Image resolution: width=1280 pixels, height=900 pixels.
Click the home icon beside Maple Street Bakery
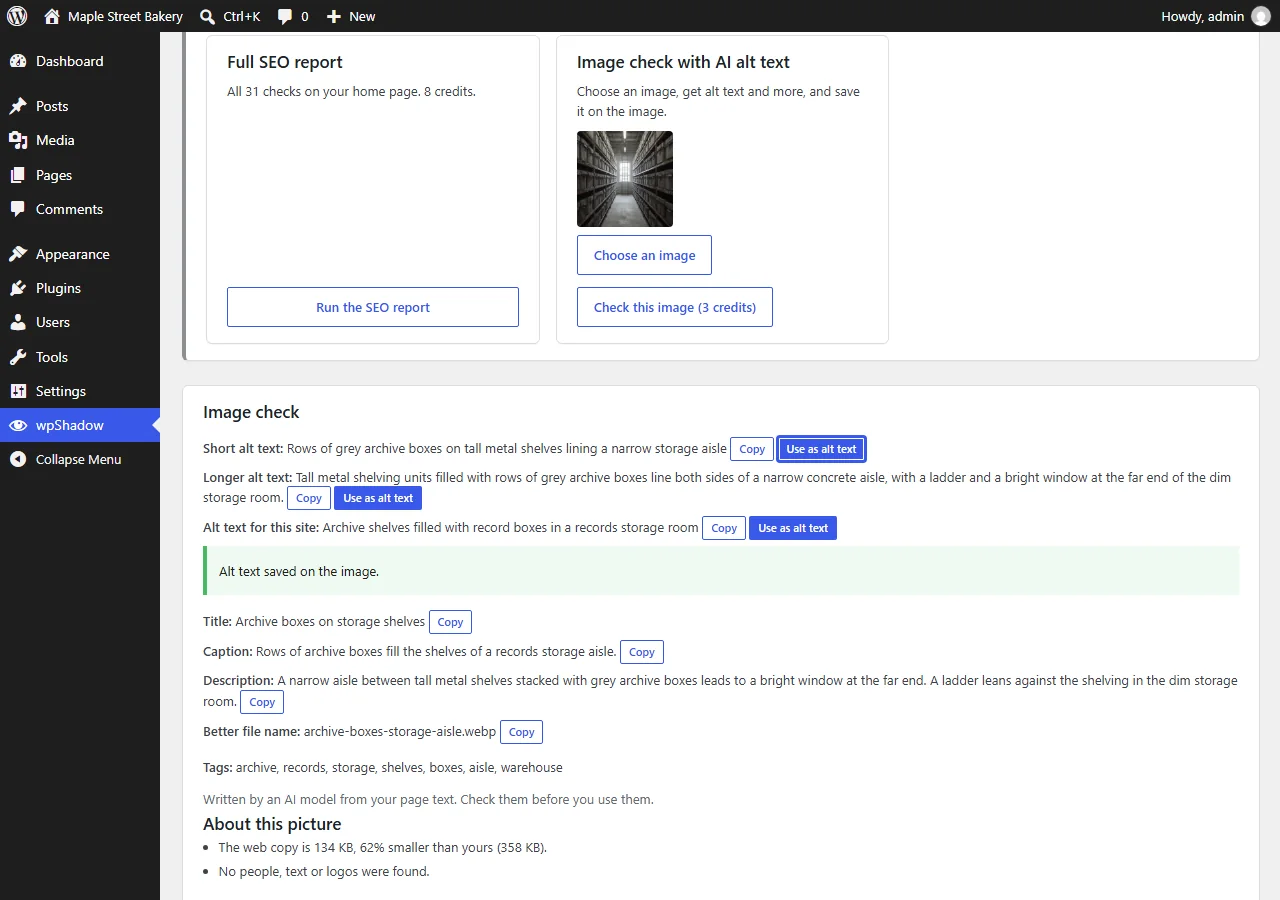(x=52, y=16)
